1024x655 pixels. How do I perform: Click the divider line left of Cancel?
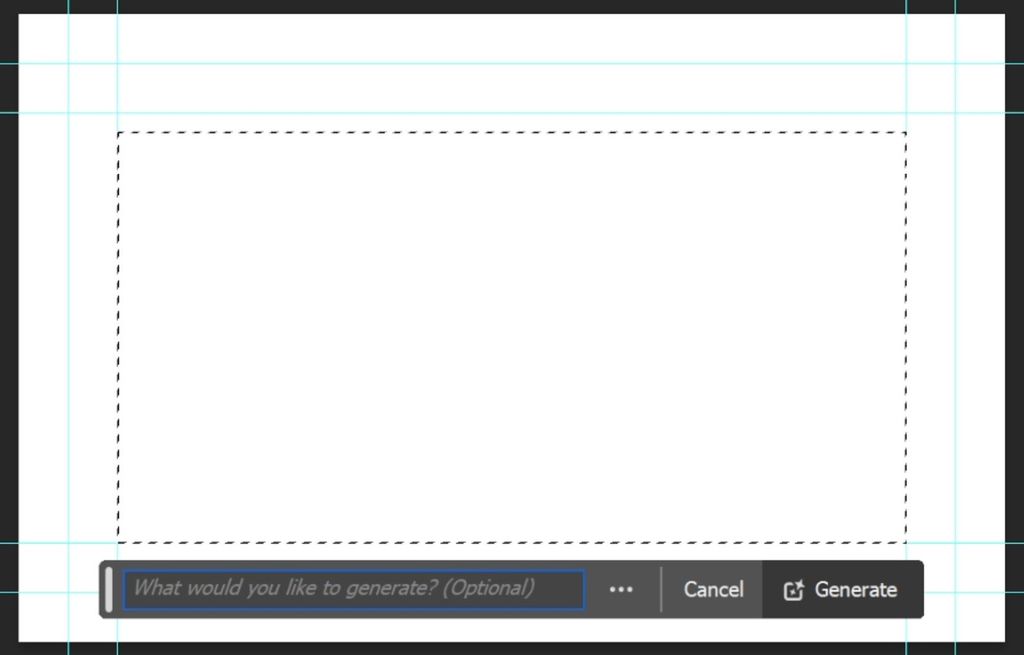pyautogui.click(x=661, y=590)
